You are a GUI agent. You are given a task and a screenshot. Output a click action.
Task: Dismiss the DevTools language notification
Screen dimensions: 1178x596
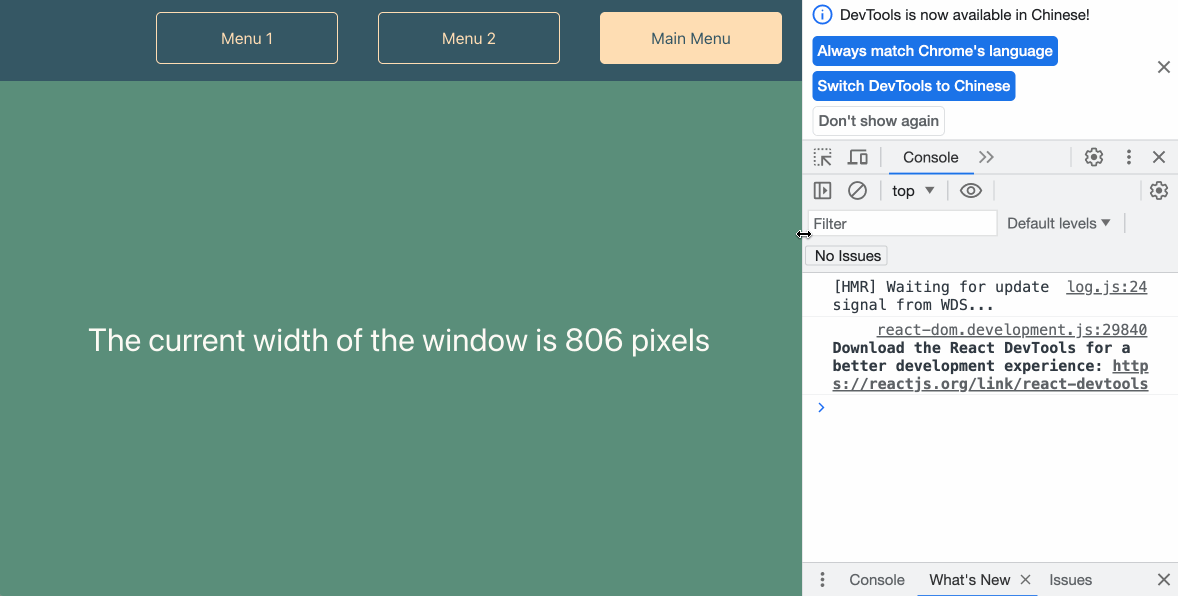(1163, 67)
